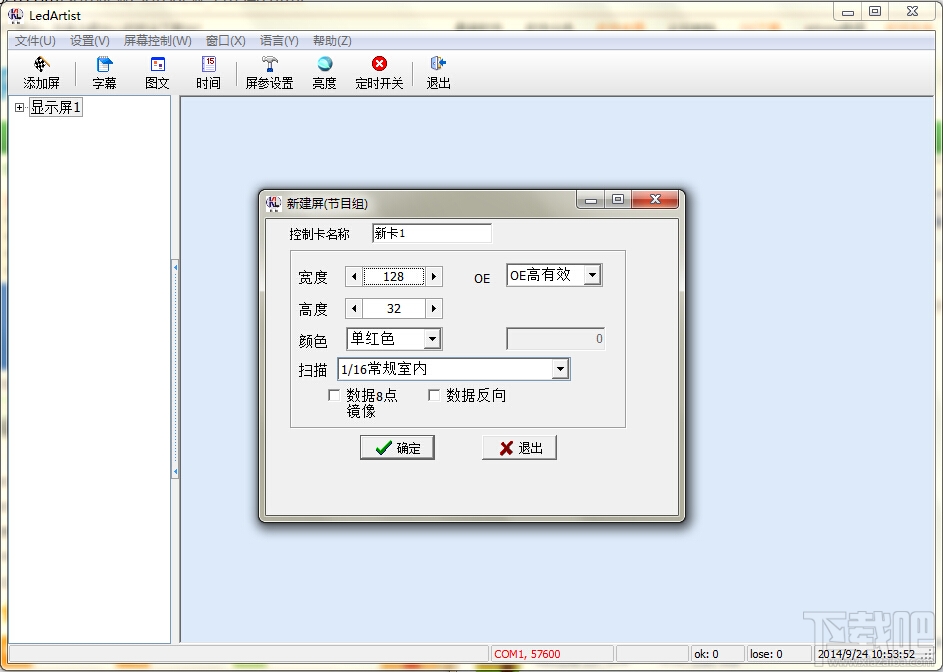Viewport: 943px width, 672px height.
Task: Enable the 数据反向 checkbox
Action: click(434, 395)
